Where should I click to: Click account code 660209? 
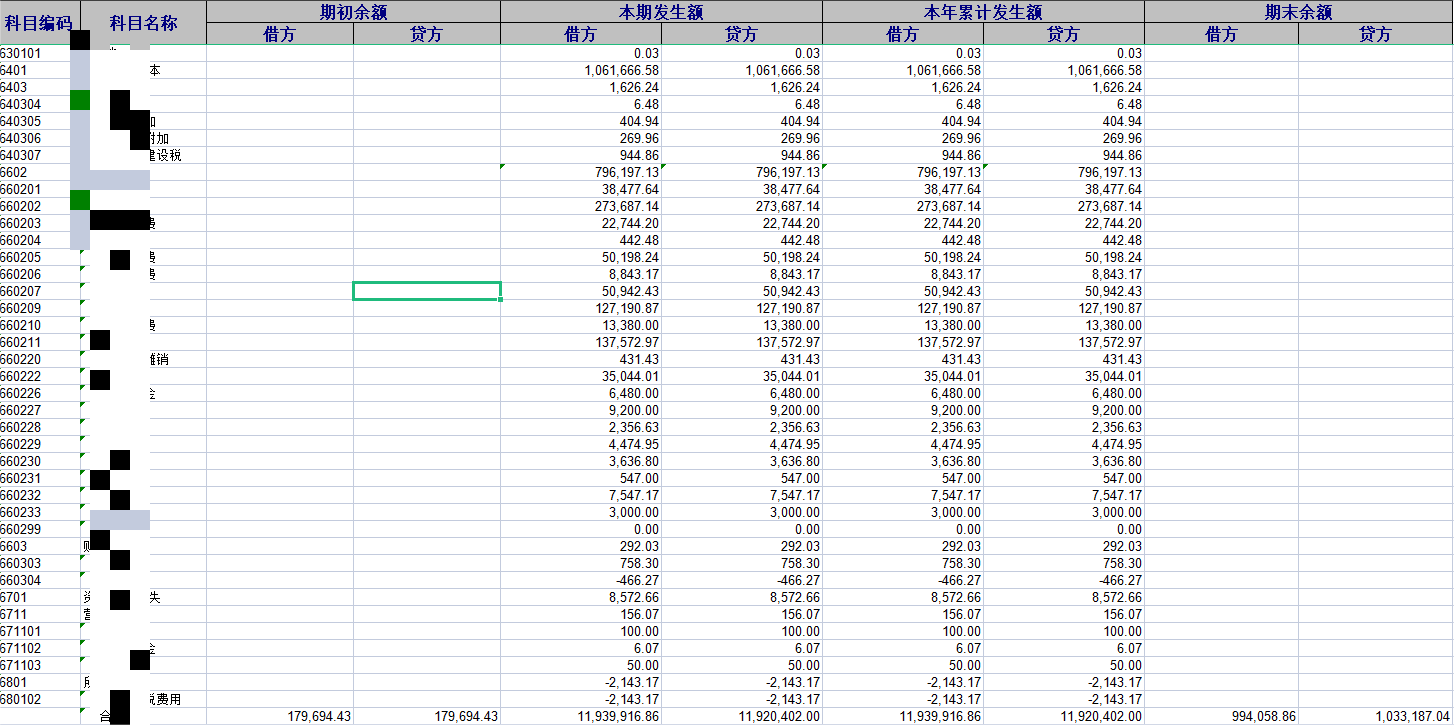(21, 308)
